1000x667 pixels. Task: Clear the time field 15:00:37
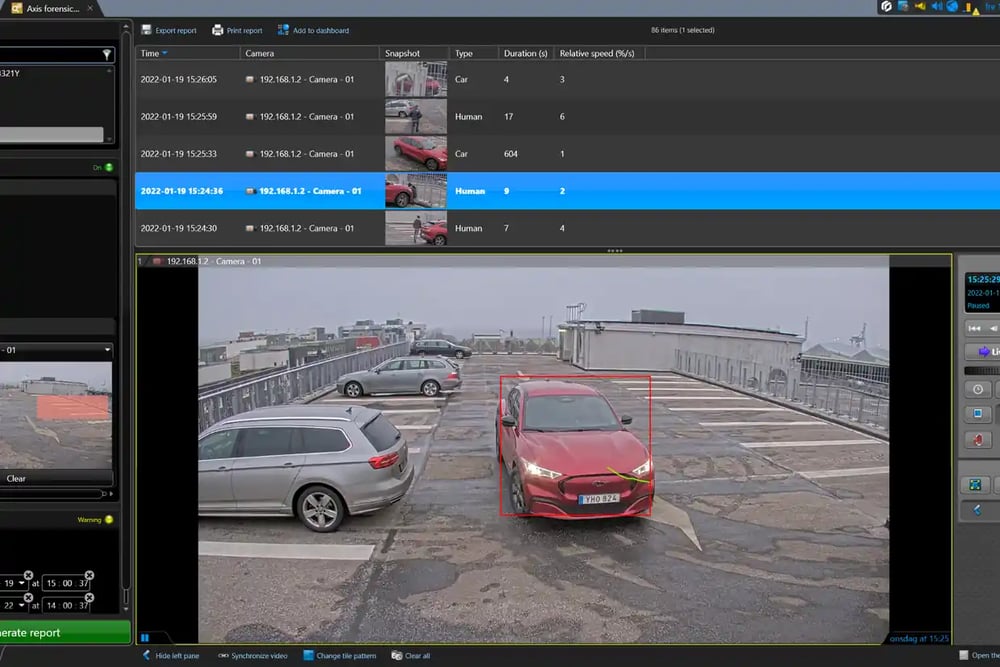pyautogui.click(x=89, y=575)
